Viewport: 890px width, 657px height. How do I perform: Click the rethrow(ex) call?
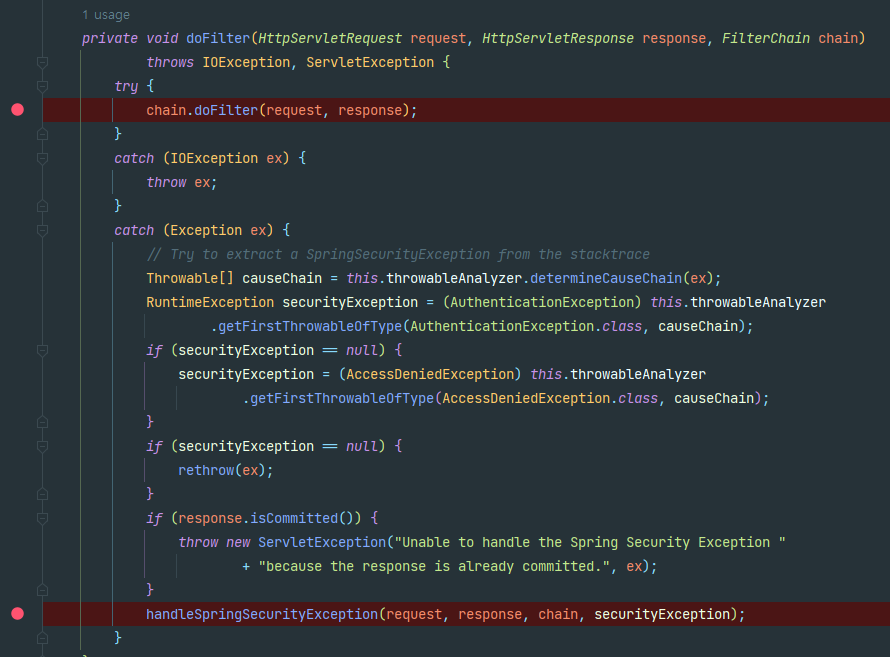(222, 470)
